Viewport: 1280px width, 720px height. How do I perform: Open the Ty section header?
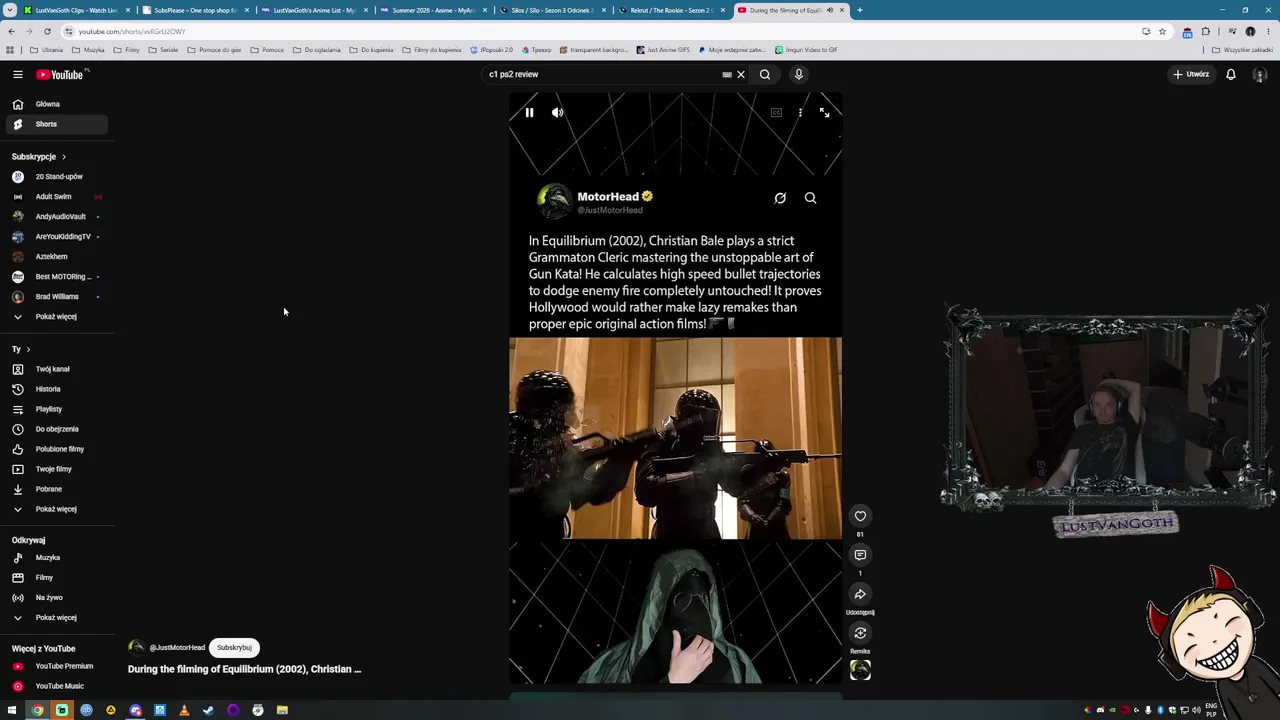(21, 349)
